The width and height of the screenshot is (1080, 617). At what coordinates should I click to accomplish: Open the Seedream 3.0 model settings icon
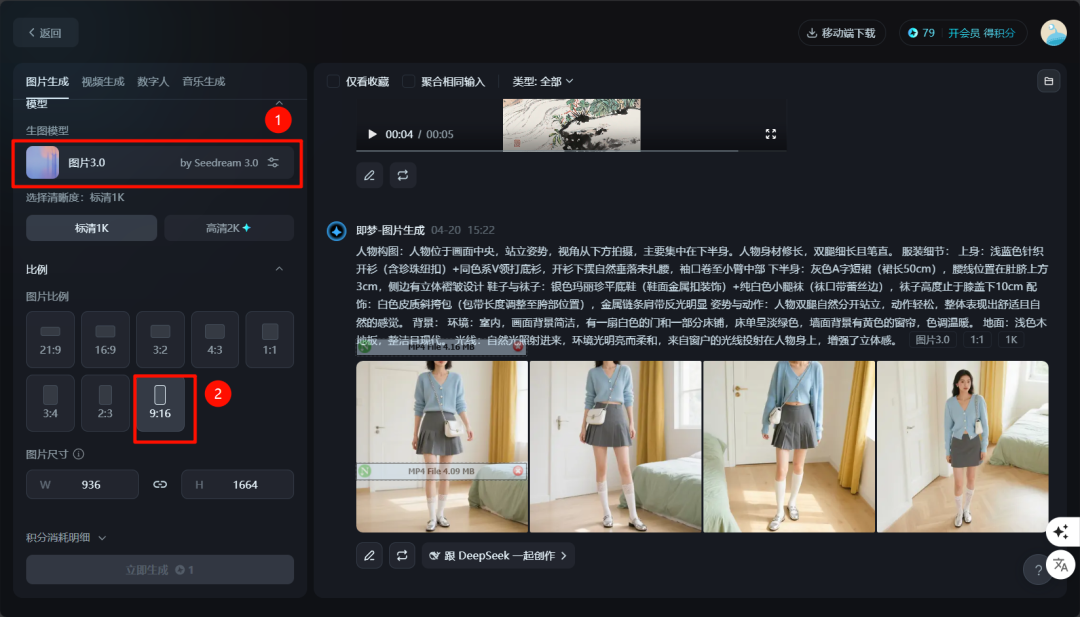273,162
